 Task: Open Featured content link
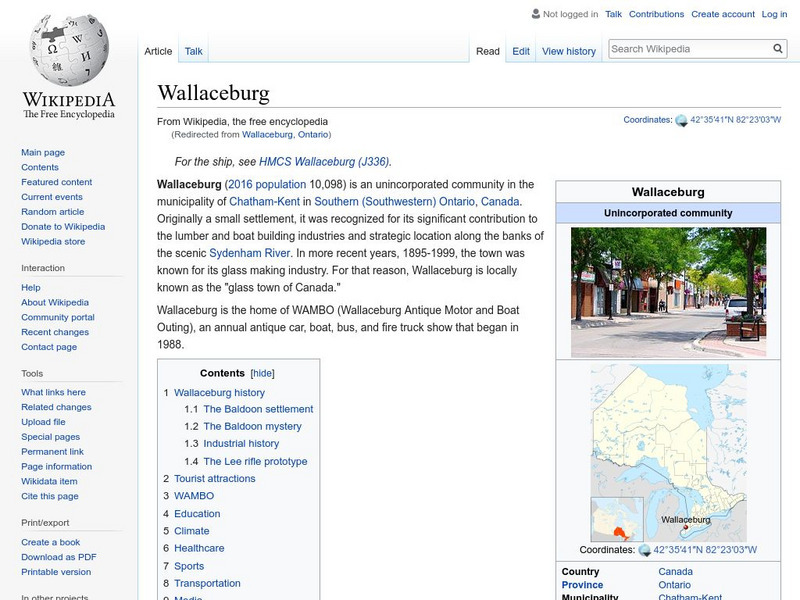(x=57, y=182)
